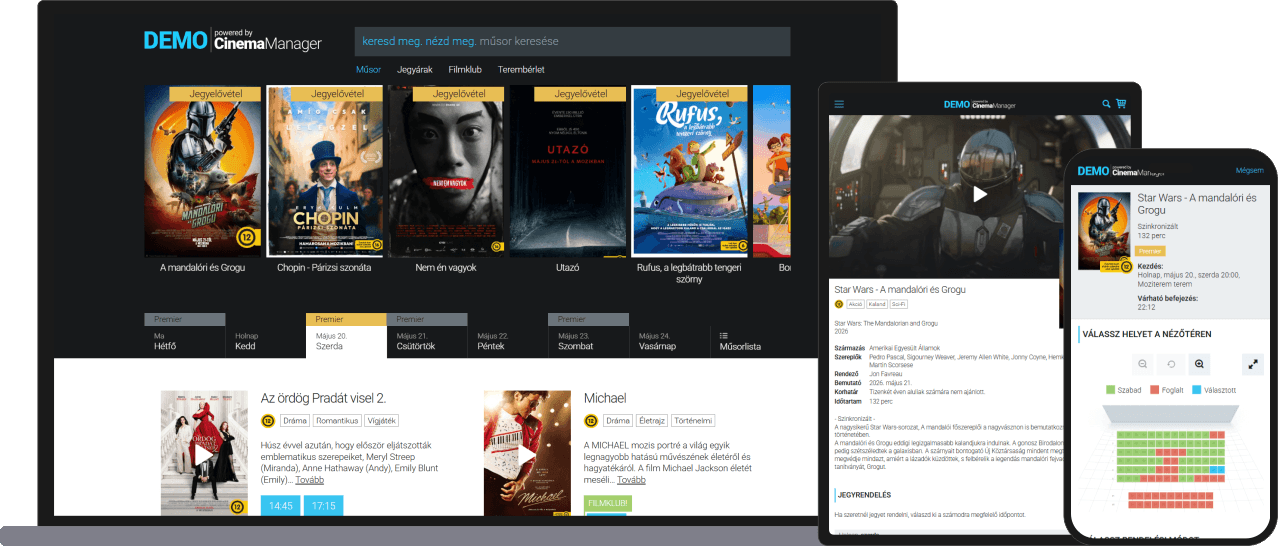Image resolution: width=1278 pixels, height=546 pixels.
Task: Open the Rufus sea monster poster
Action: pyautogui.click(x=690, y=171)
